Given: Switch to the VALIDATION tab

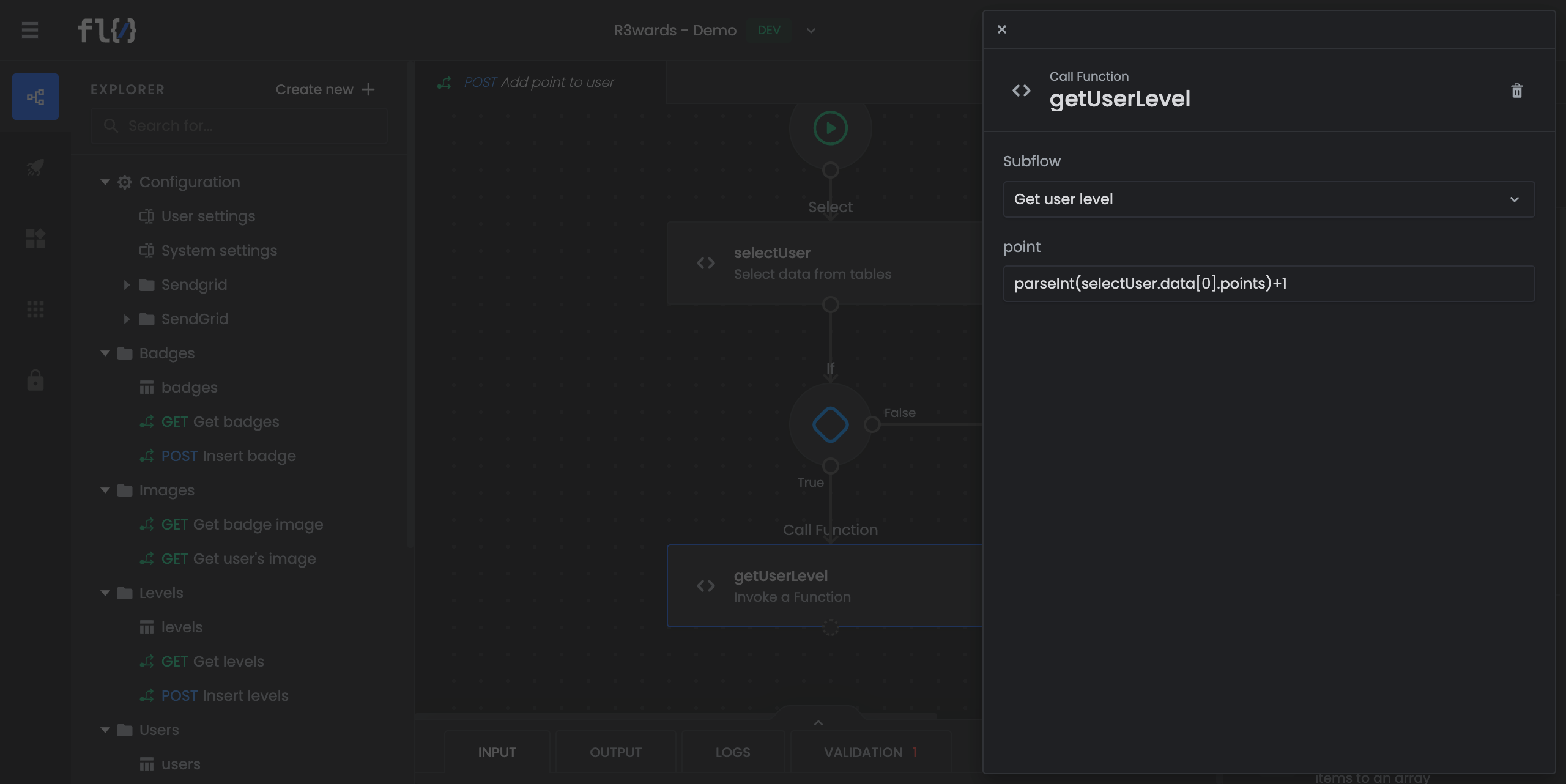Looking at the screenshot, I should click(870, 752).
